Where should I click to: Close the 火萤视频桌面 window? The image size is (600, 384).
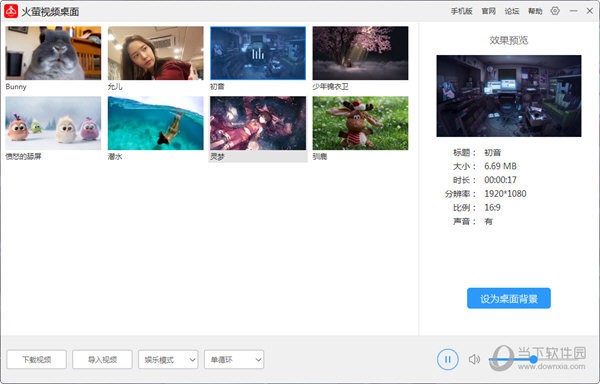(x=590, y=11)
